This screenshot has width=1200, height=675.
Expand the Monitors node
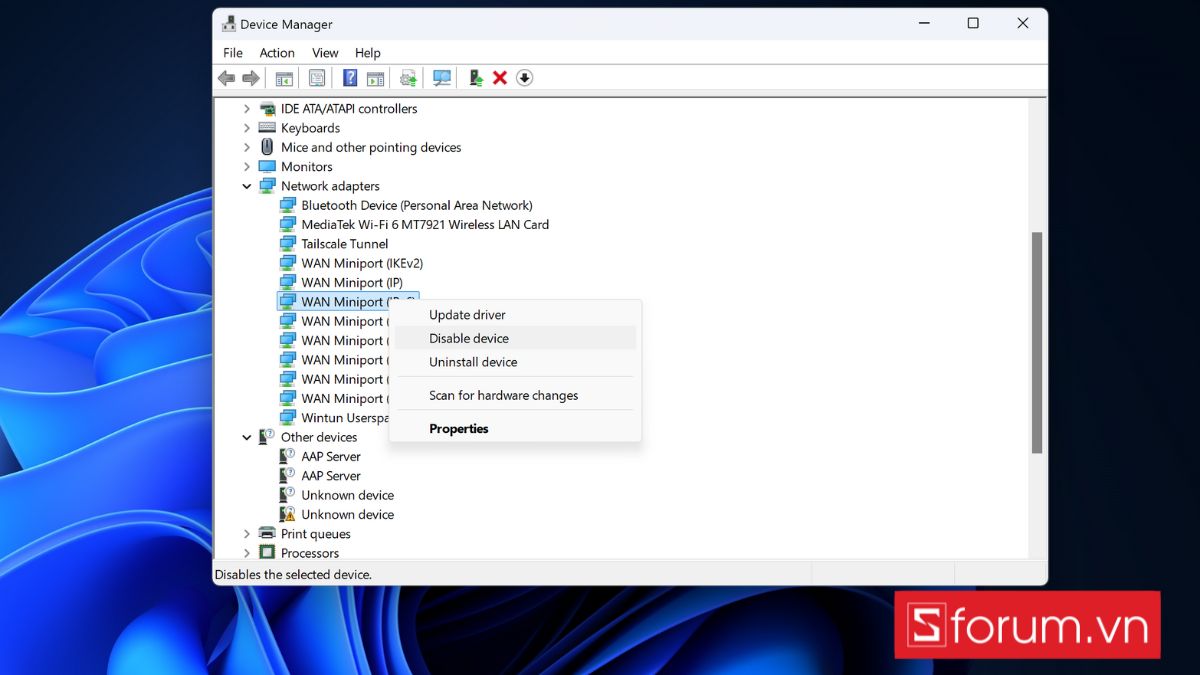click(x=247, y=166)
